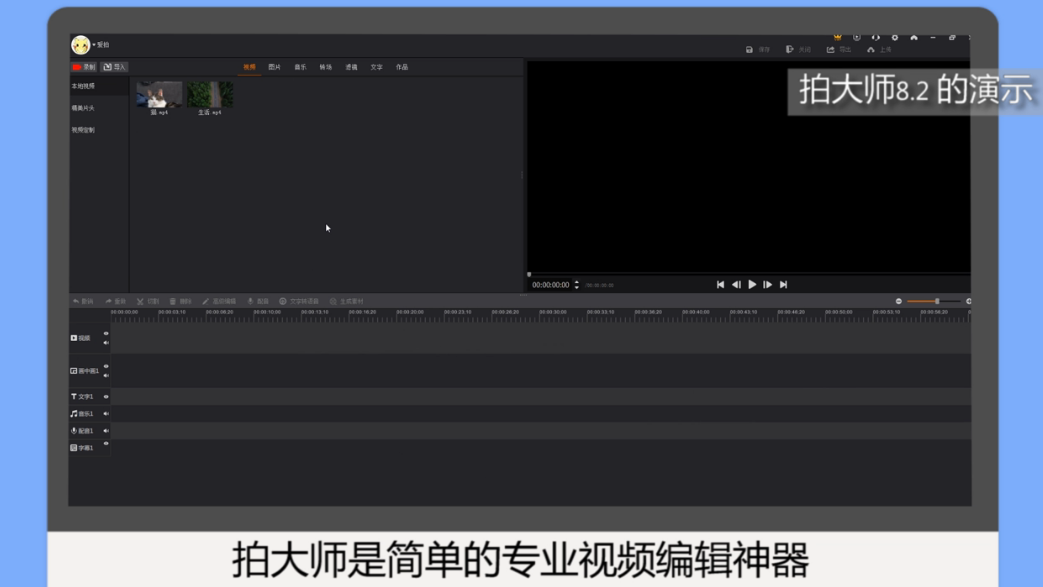Open settings via the gear icon

(x=895, y=37)
